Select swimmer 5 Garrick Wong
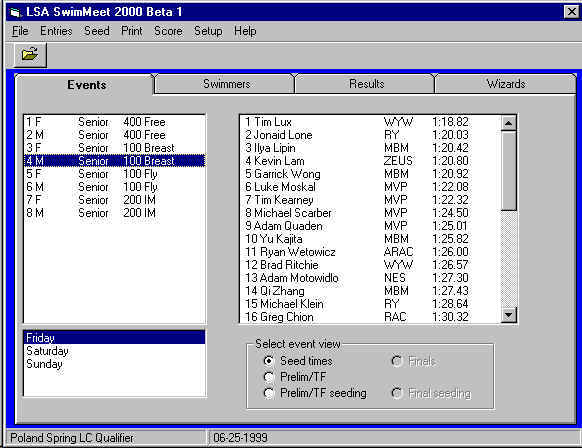The height and width of the screenshot is (448, 582). (370, 174)
